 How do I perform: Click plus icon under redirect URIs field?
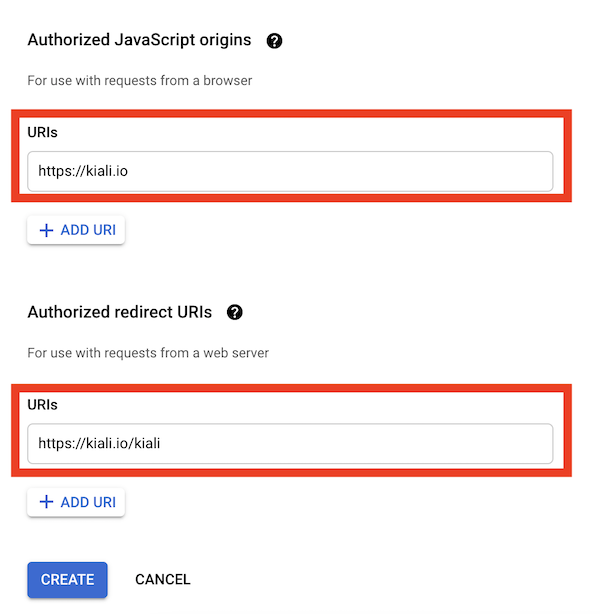click(x=45, y=502)
